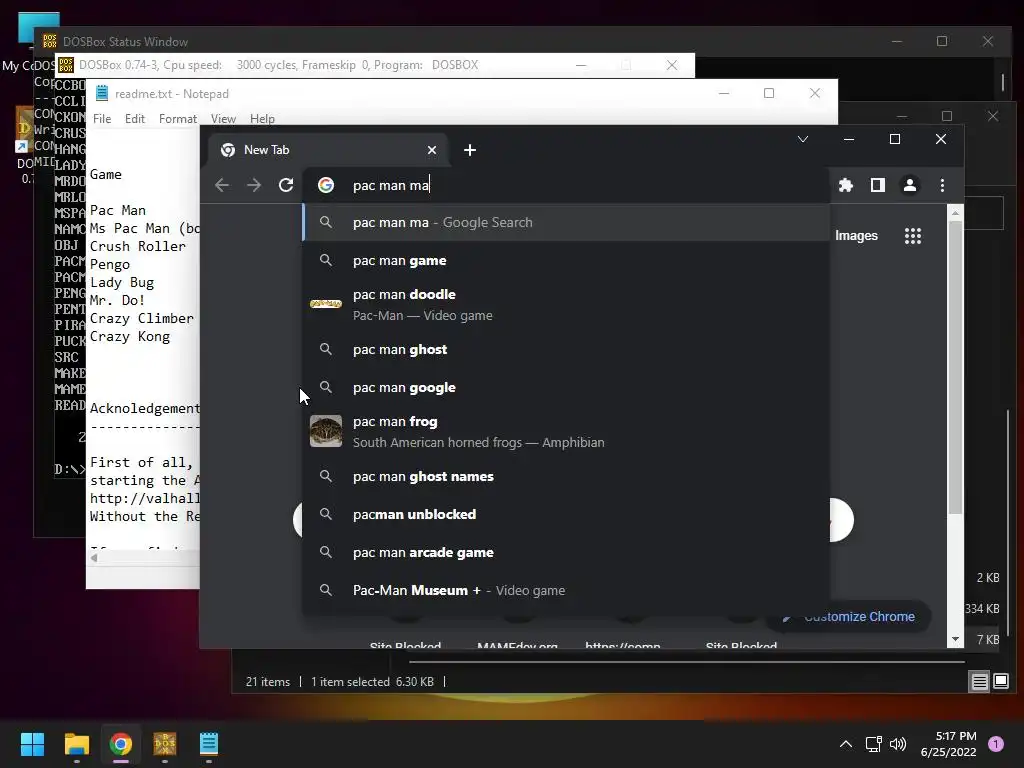The height and width of the screenshot is (768, 1024).
Task: Open Notepad File menu
Action: [102, 119]
